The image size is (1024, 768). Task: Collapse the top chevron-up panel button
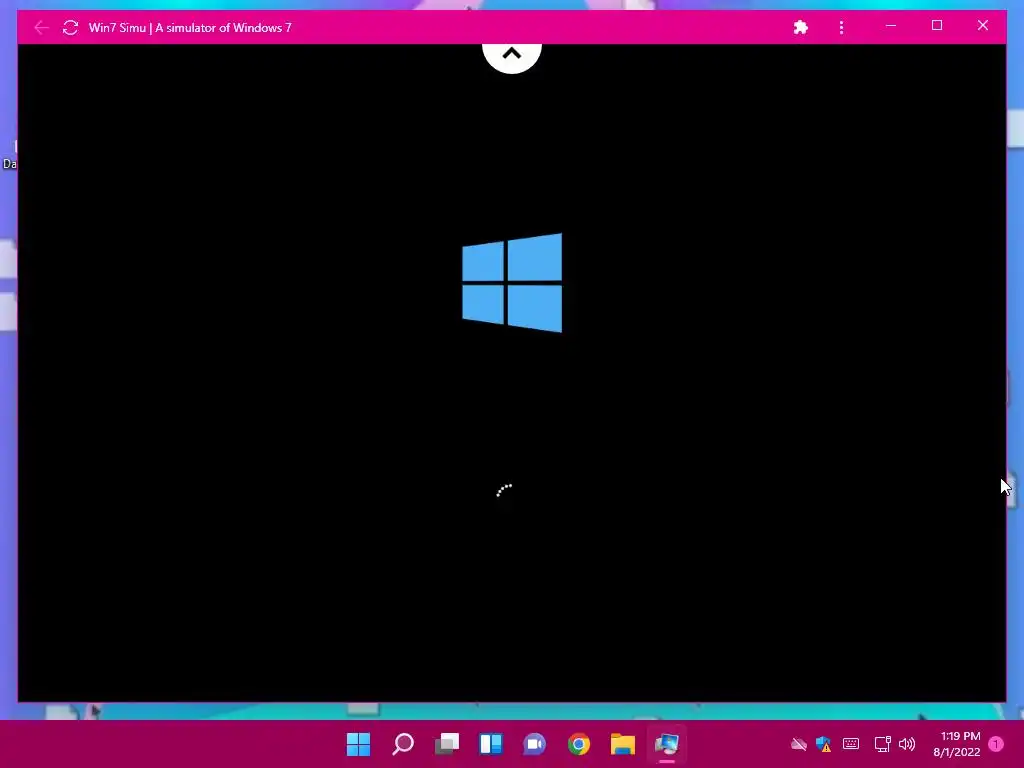[x=512, y=56]
